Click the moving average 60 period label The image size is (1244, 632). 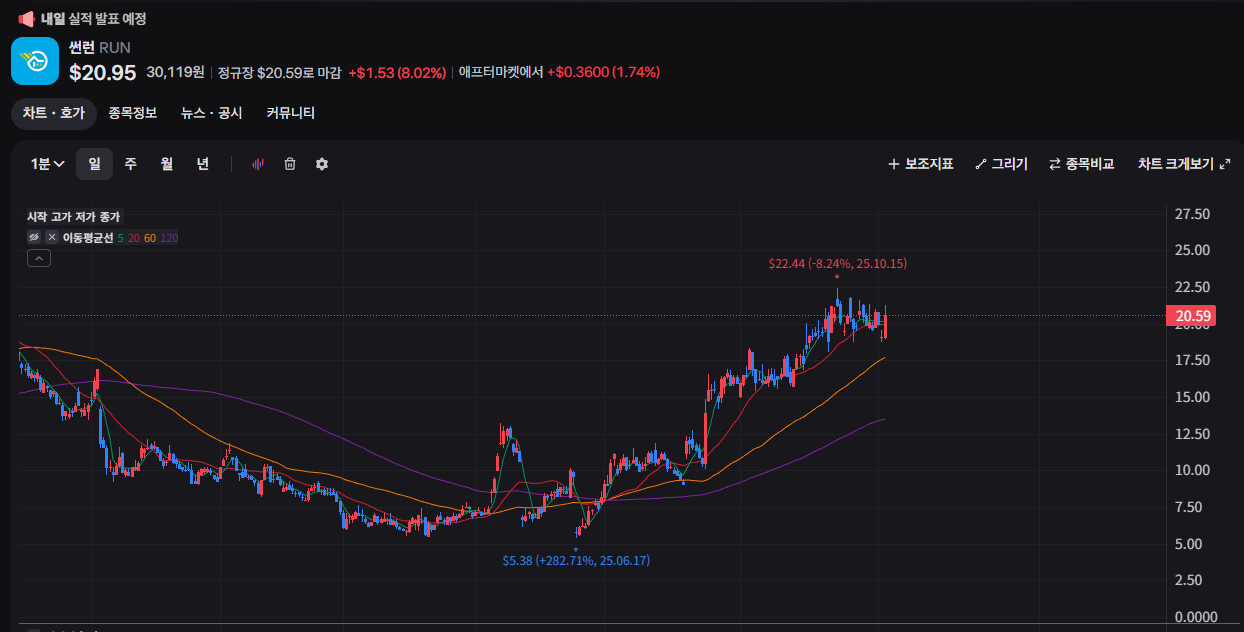[149, 238]
